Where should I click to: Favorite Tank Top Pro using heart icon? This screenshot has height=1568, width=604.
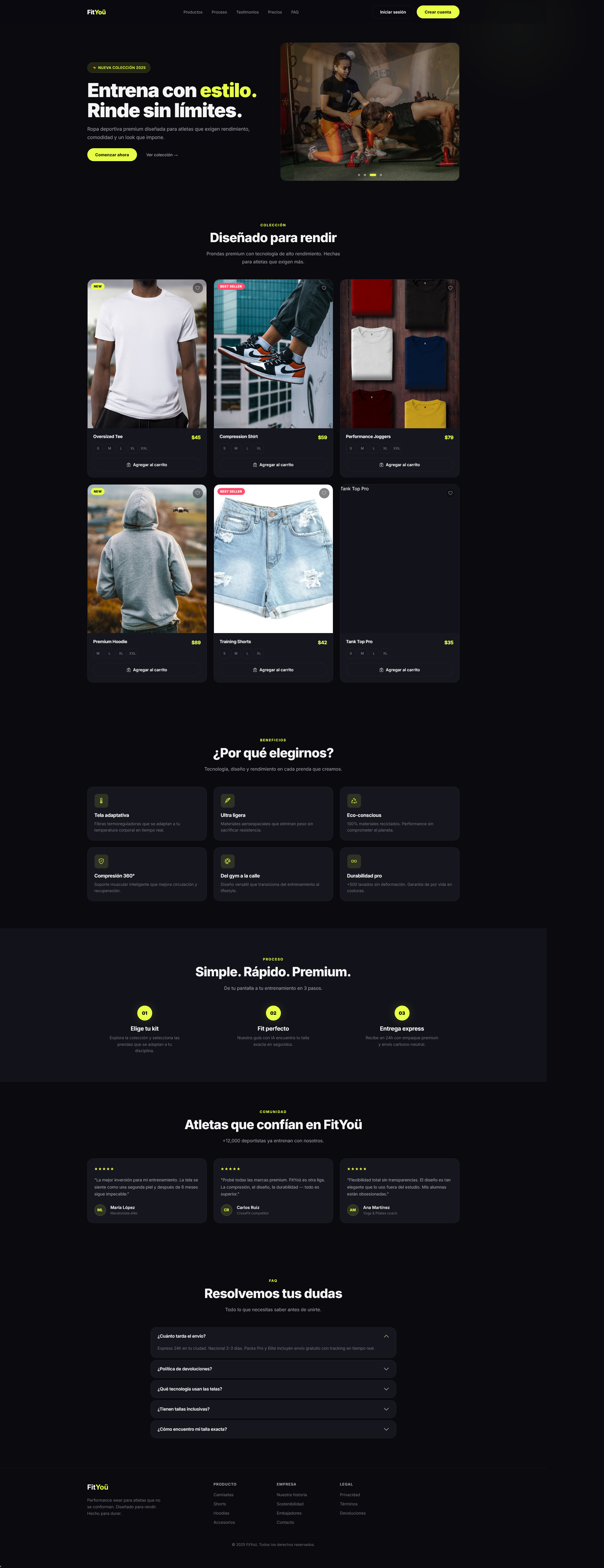click(x=451, y=493)
